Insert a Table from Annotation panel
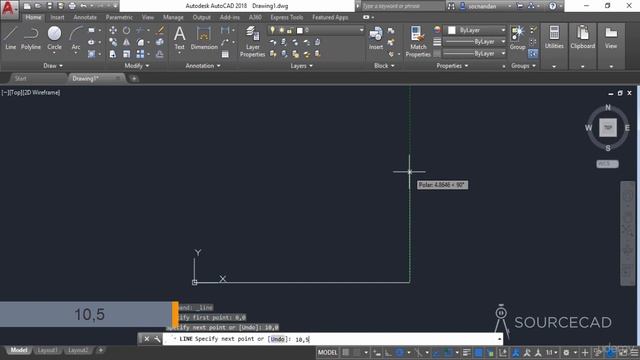 (225, 54)
